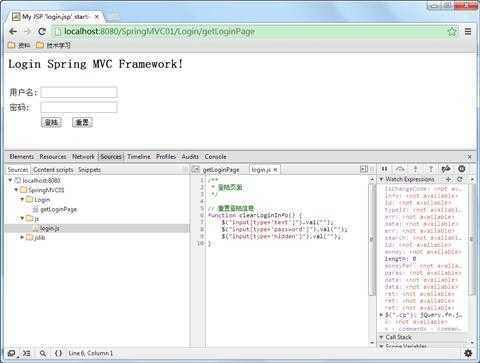The width and height of the screenshot is (480, 363).
Task: Pause script execution
Action: click(x=384, y=169)
